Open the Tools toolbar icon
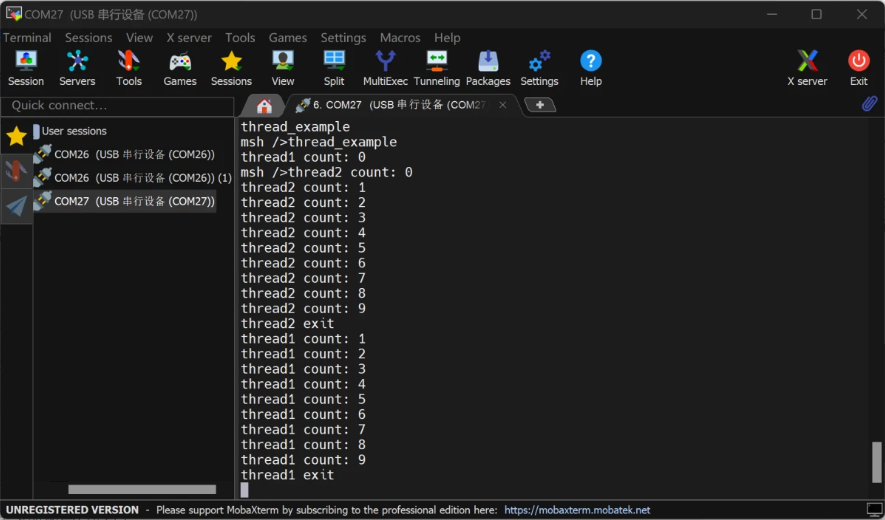This screenshot has width=885, height=520. 129,68
